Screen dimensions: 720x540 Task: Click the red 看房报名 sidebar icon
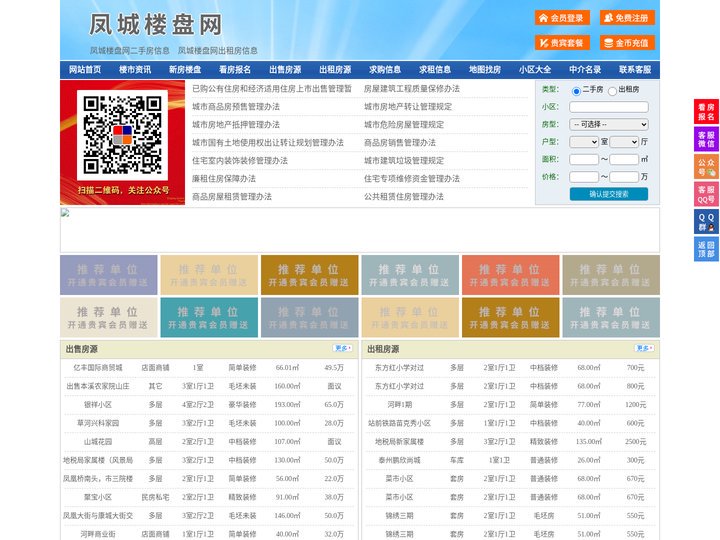click(x=706, y=112)
